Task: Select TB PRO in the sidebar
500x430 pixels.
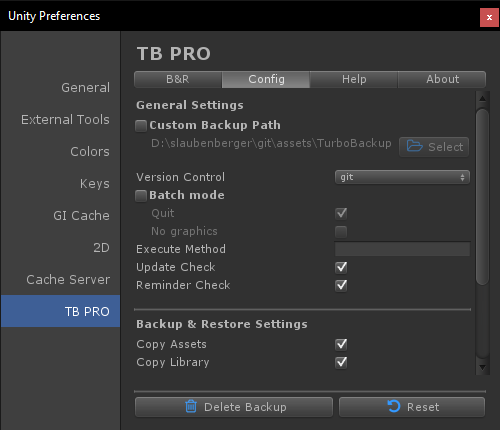Action: coord(60,311)
